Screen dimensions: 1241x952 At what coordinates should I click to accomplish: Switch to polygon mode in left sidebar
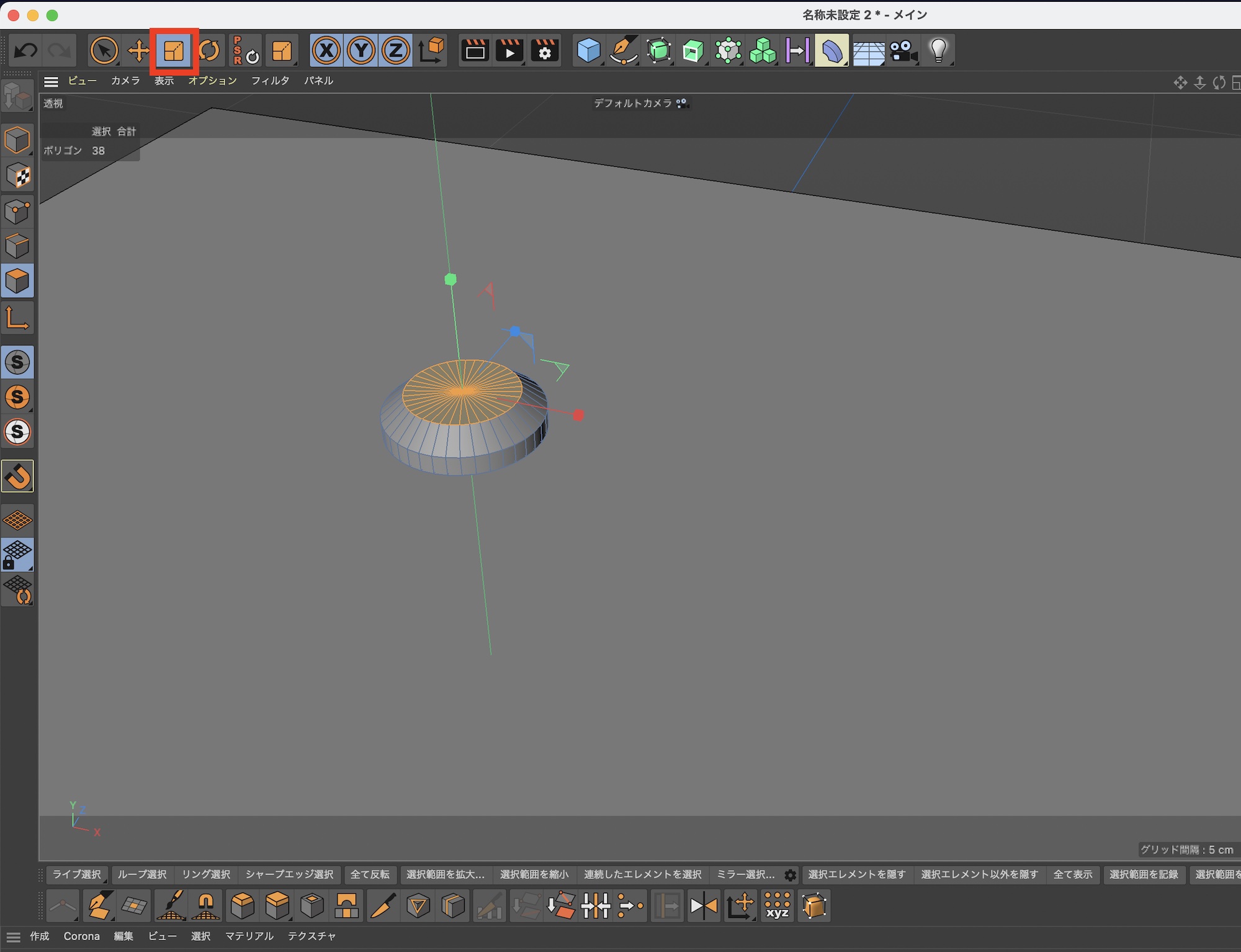pyautogui.click(x=17, y=281)
